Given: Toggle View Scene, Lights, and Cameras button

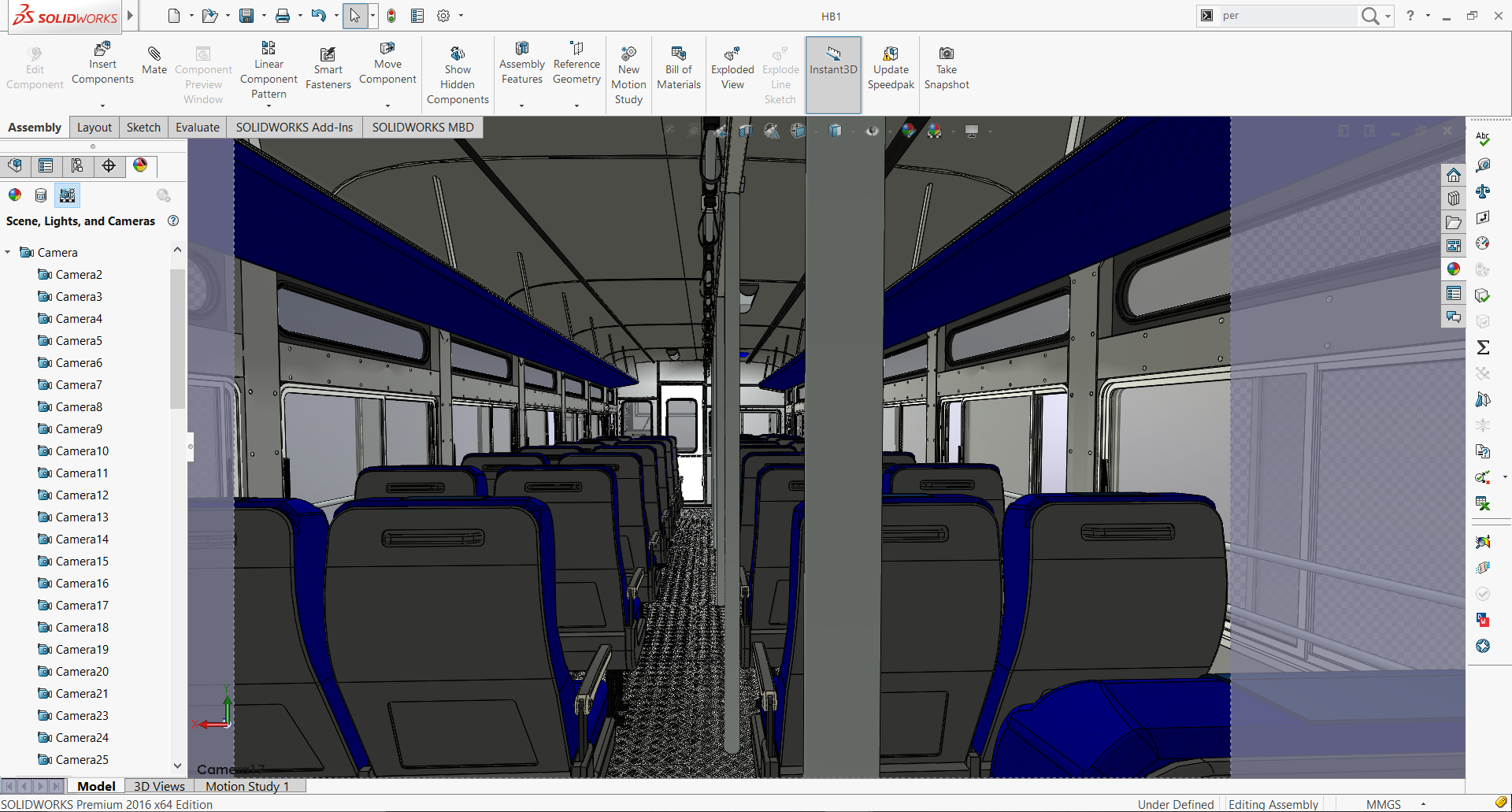Looking at the screenshot, I should [x=68, y=195].
